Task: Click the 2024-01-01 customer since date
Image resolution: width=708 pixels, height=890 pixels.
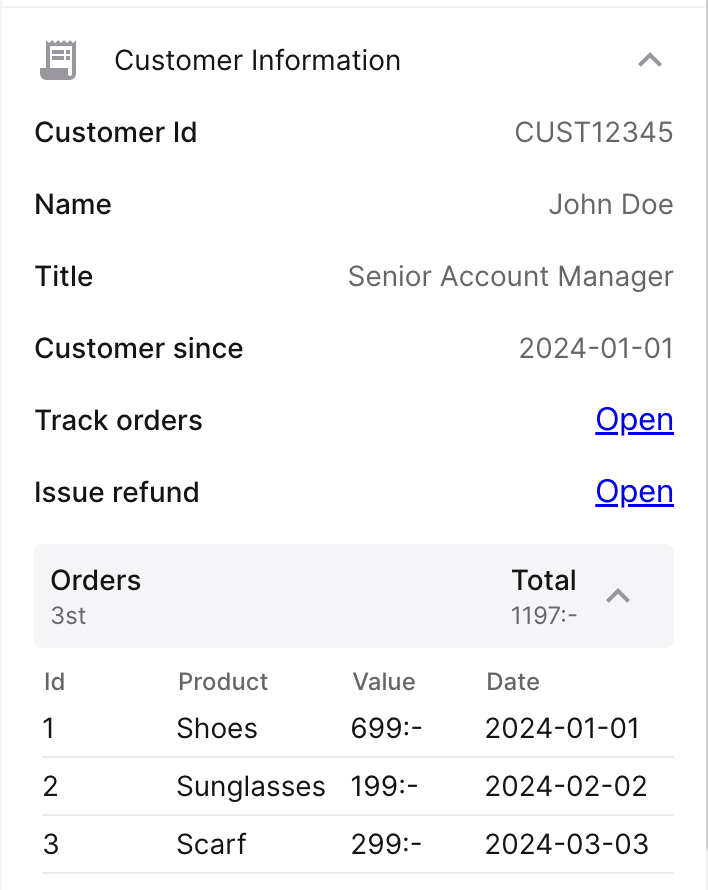Action: pos(596,348)
